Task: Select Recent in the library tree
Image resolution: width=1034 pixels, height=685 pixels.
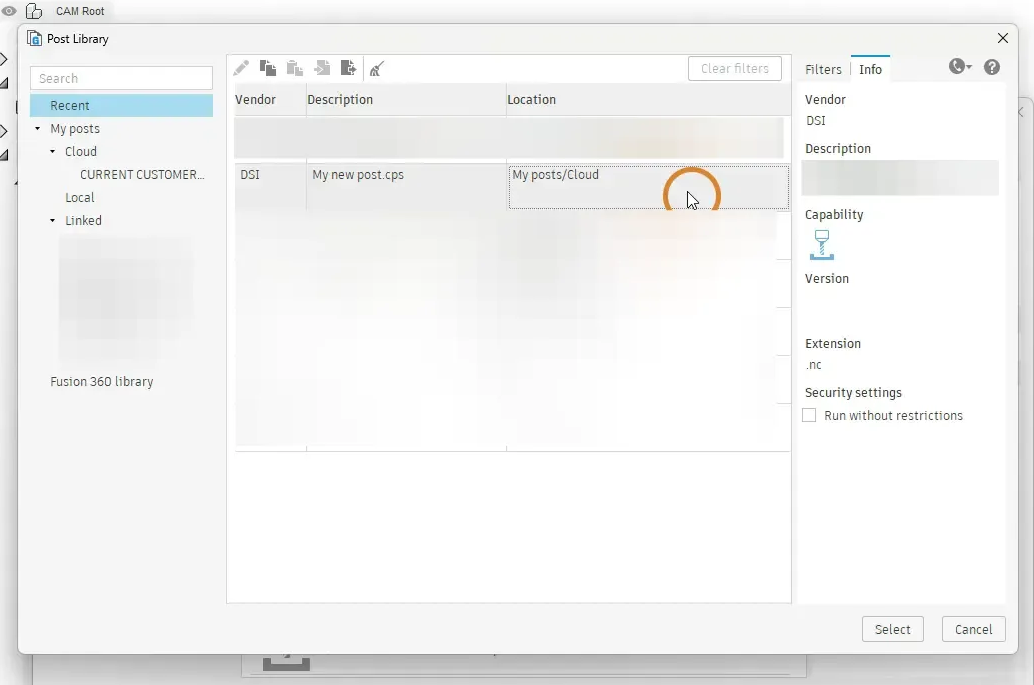Action: point(121,105)
